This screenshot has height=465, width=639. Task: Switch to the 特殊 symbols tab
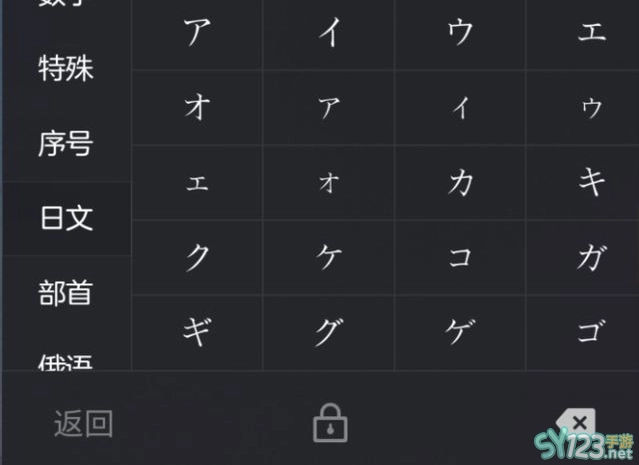pyautogui.click(x=67, y=68)
